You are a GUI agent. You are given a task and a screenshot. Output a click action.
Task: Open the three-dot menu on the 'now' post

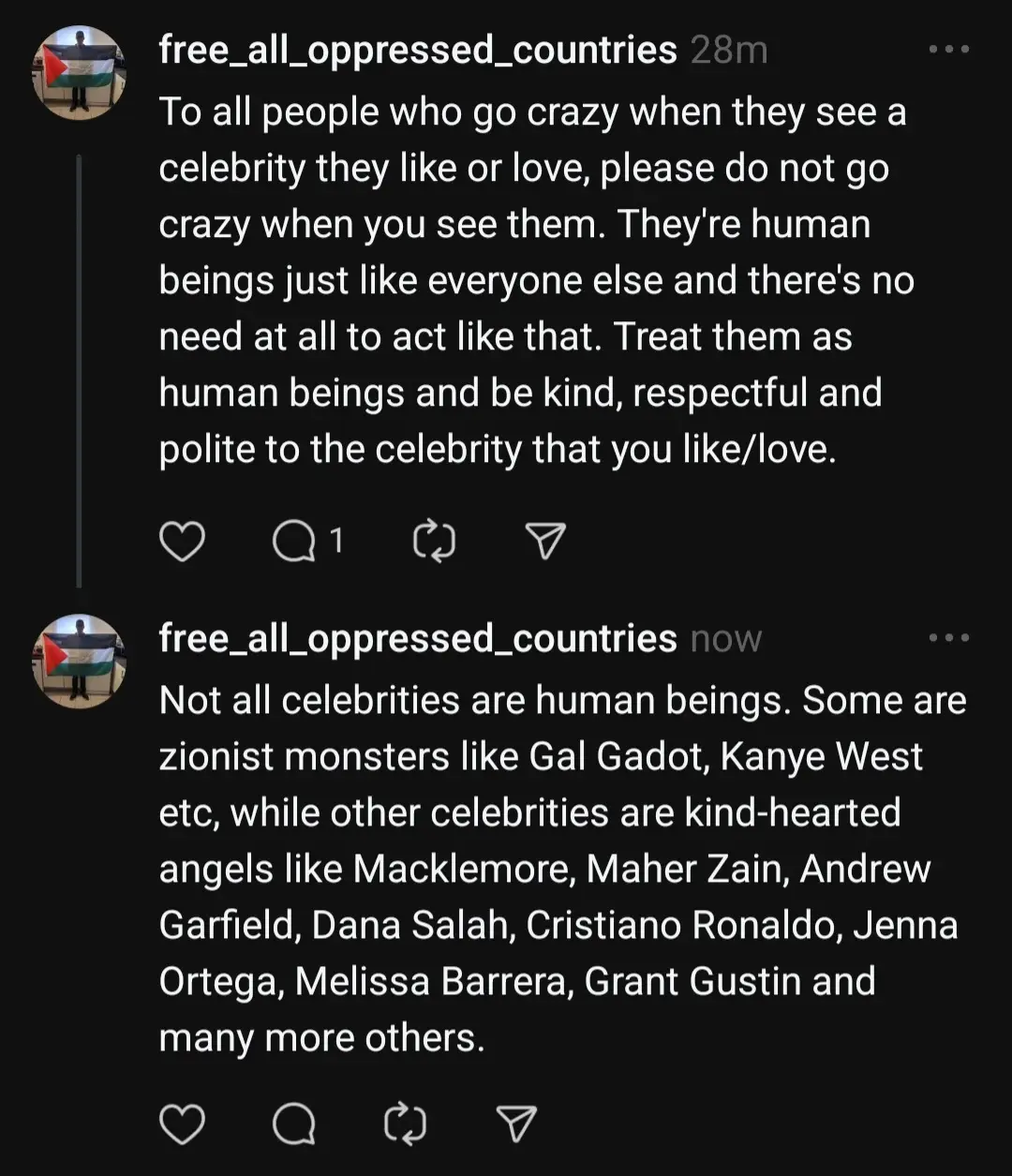pos(948,637)
